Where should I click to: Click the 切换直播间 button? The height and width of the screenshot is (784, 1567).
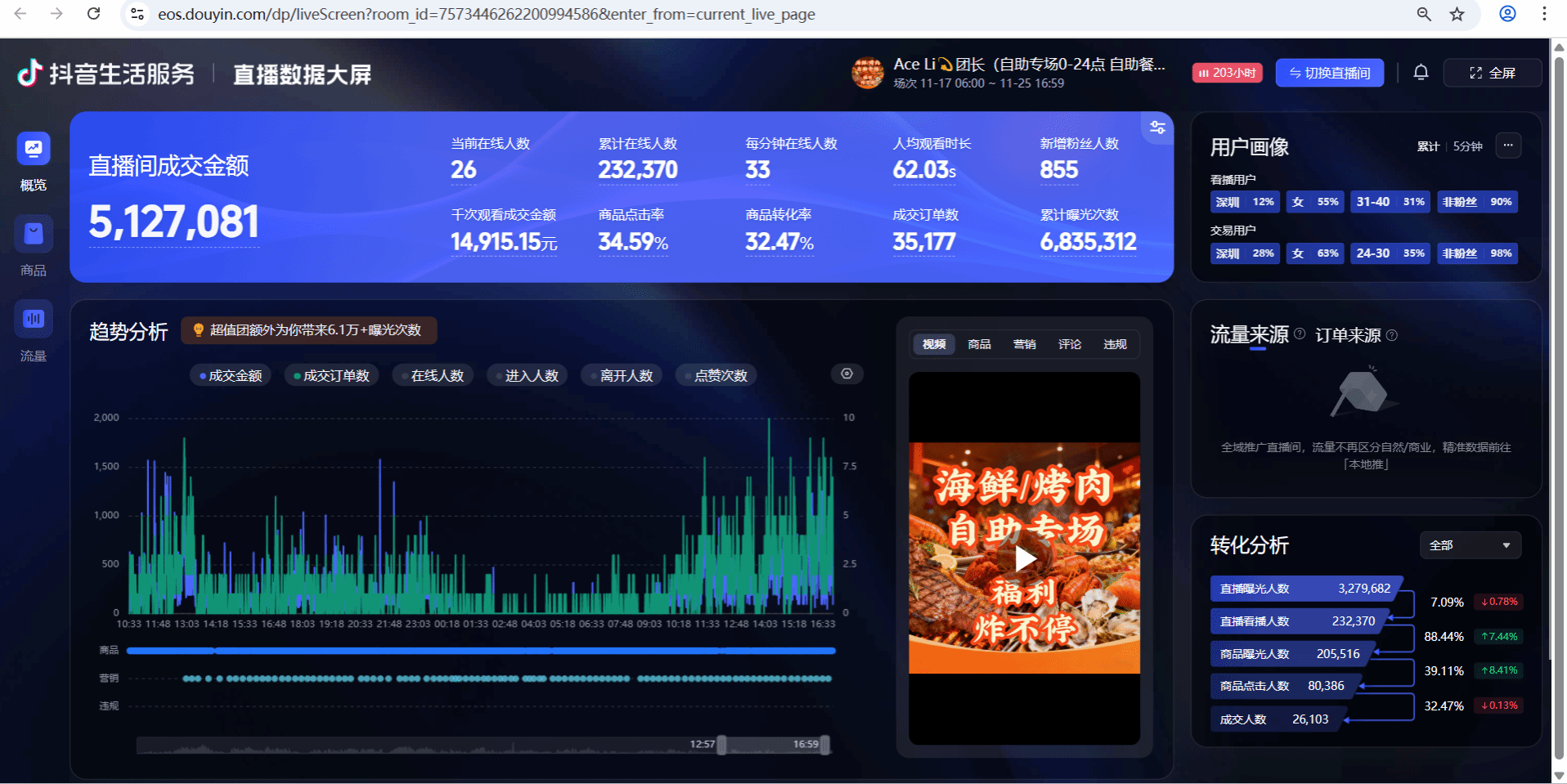(1329, 73)
